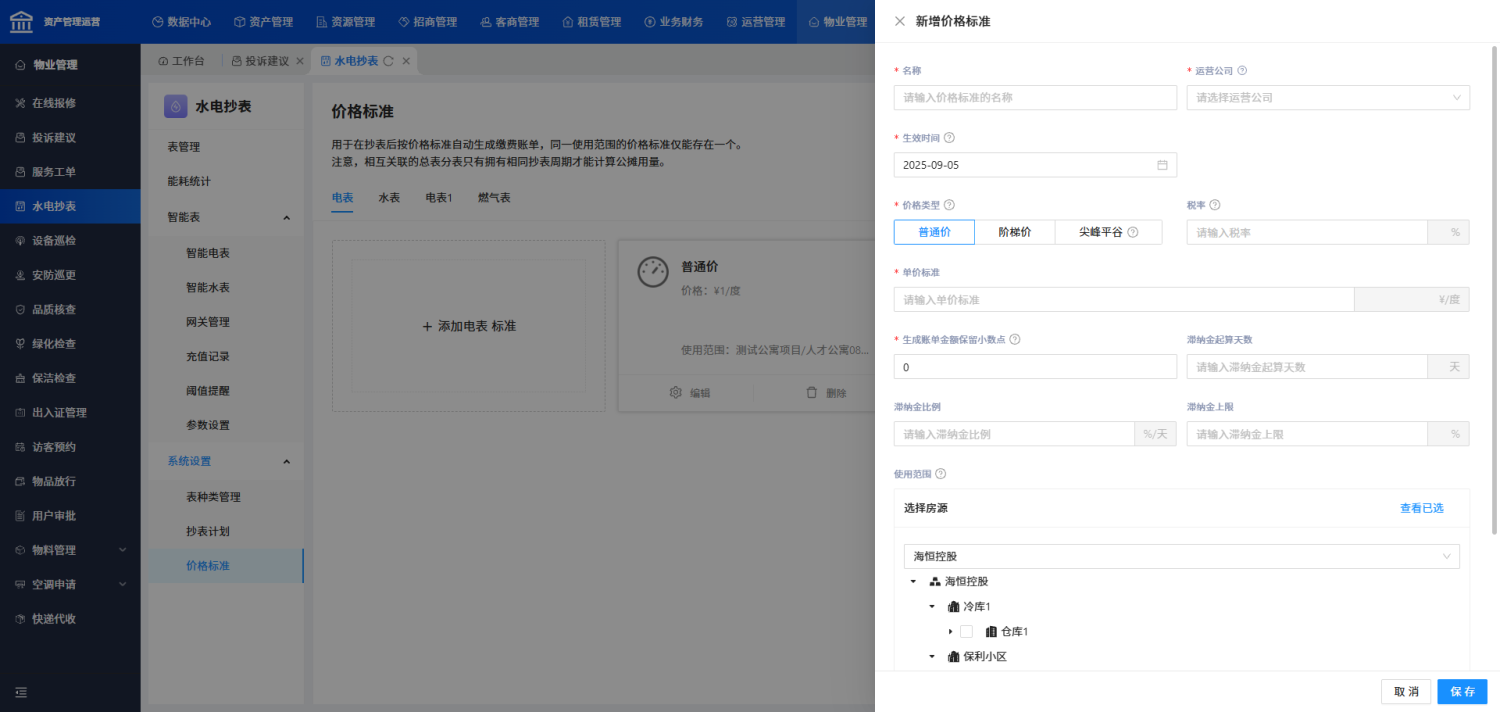Collapse the 海恒控股 tree node
Image resolution: width=1500 pixels, height=712 pixels.
pos(913,581)
